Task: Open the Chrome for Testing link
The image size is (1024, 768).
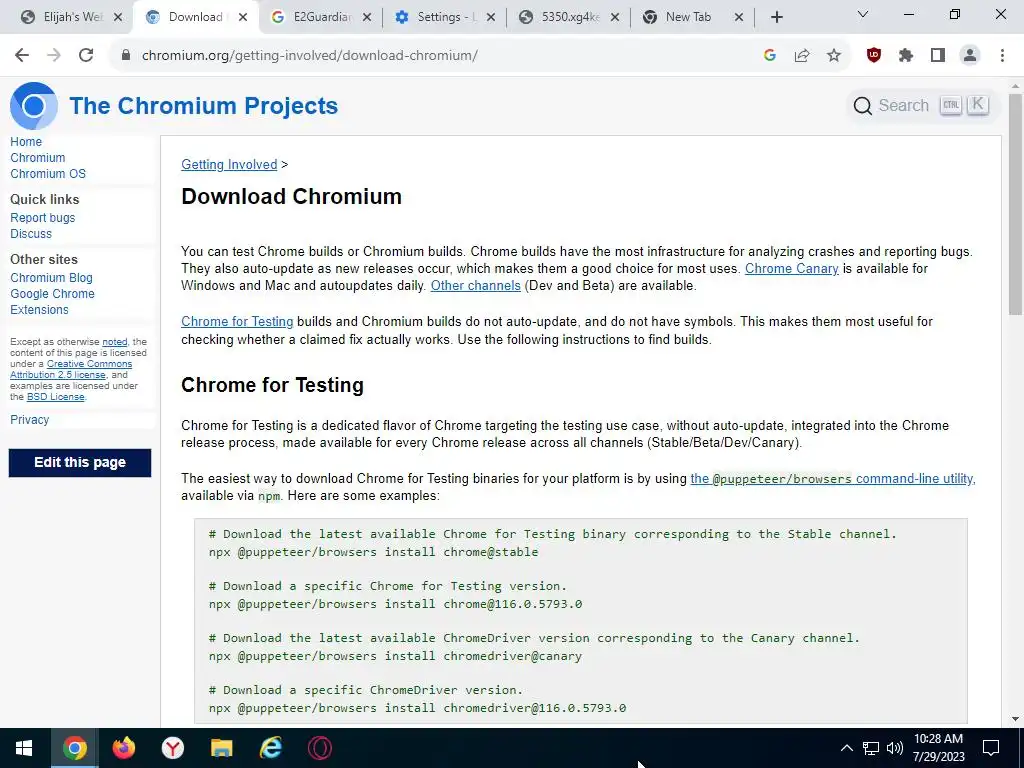Action: point(237,321)
